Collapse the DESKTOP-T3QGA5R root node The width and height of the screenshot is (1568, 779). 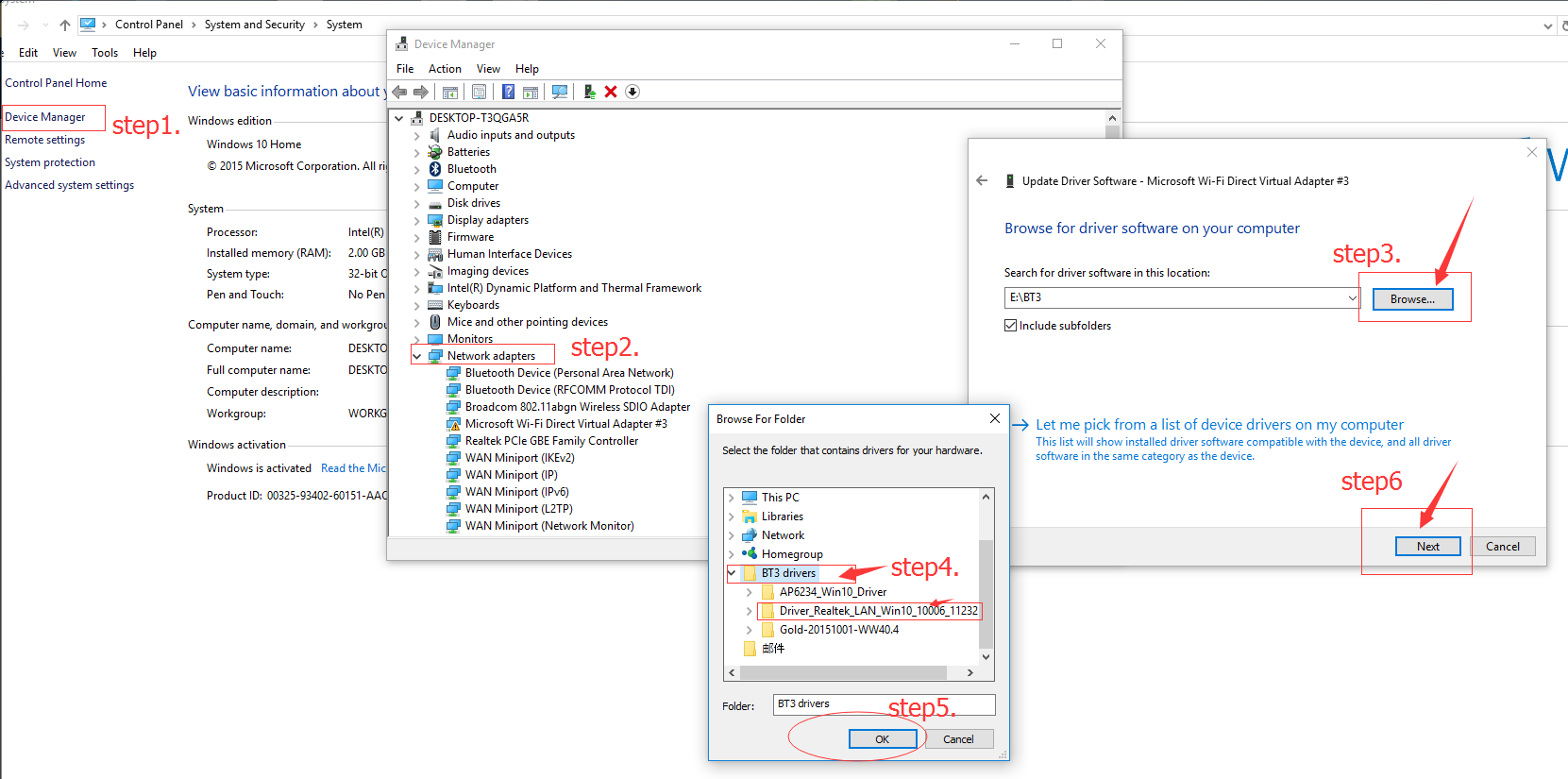pyautogui.click(x=399, y=118)
